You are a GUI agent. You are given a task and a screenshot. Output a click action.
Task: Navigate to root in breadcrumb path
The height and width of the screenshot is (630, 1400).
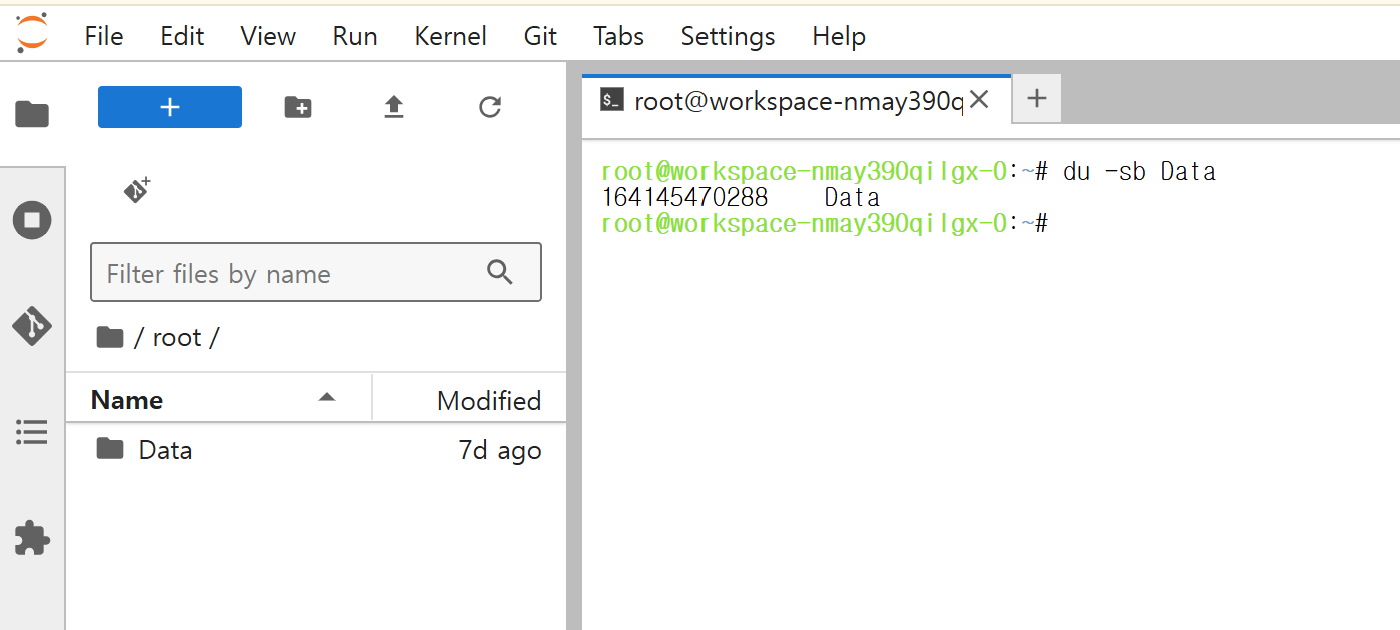[177, 338]
